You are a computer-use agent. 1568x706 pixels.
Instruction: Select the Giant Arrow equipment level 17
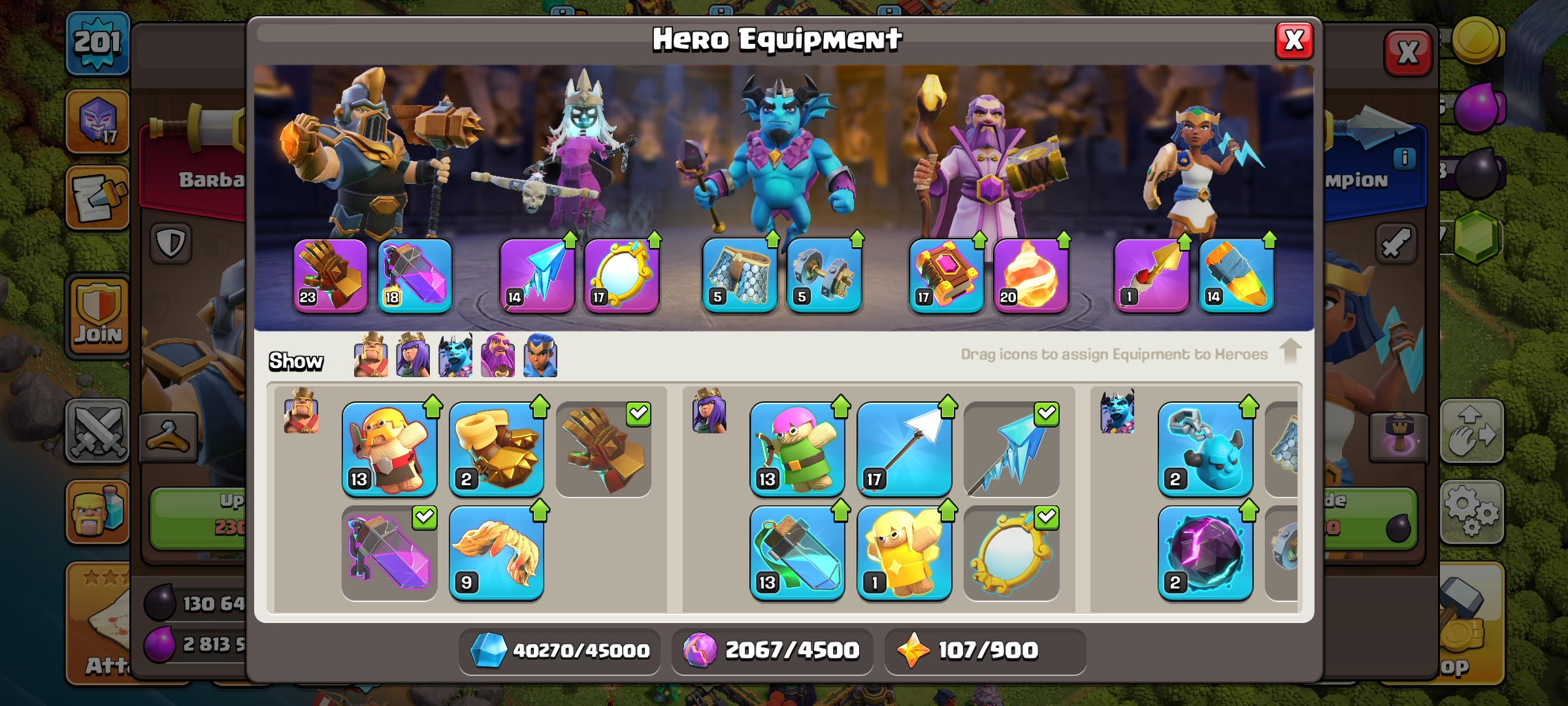[904, 449]
